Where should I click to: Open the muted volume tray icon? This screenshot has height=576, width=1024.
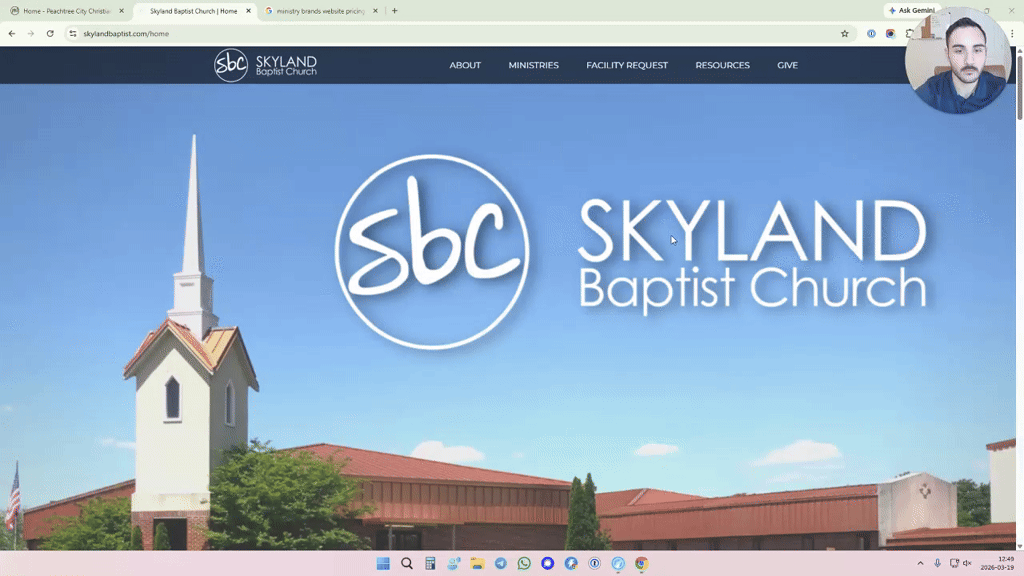[x=967, y=563]
